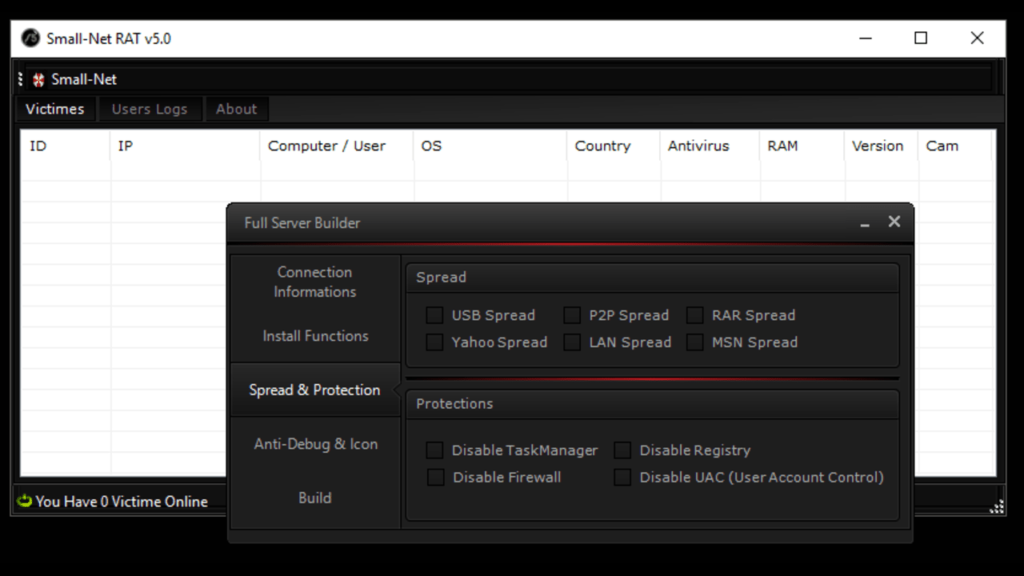Click the Protections group header
This screenshot has width=1024, height=576.
652,404
